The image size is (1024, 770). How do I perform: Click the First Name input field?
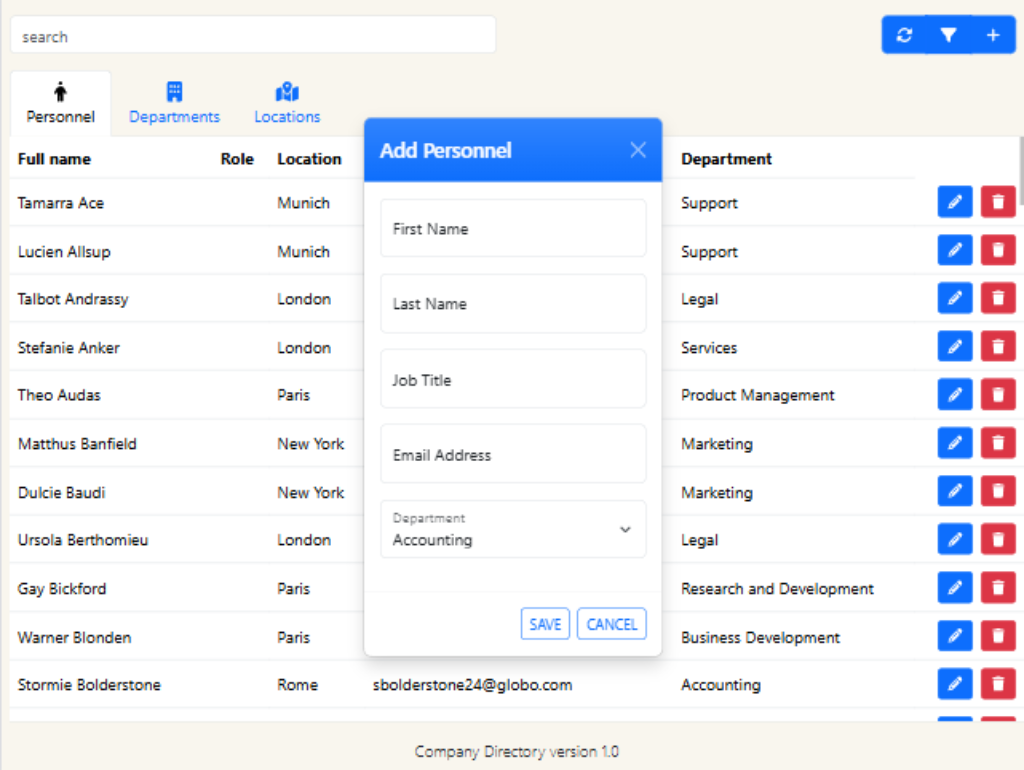click(513, 228)
